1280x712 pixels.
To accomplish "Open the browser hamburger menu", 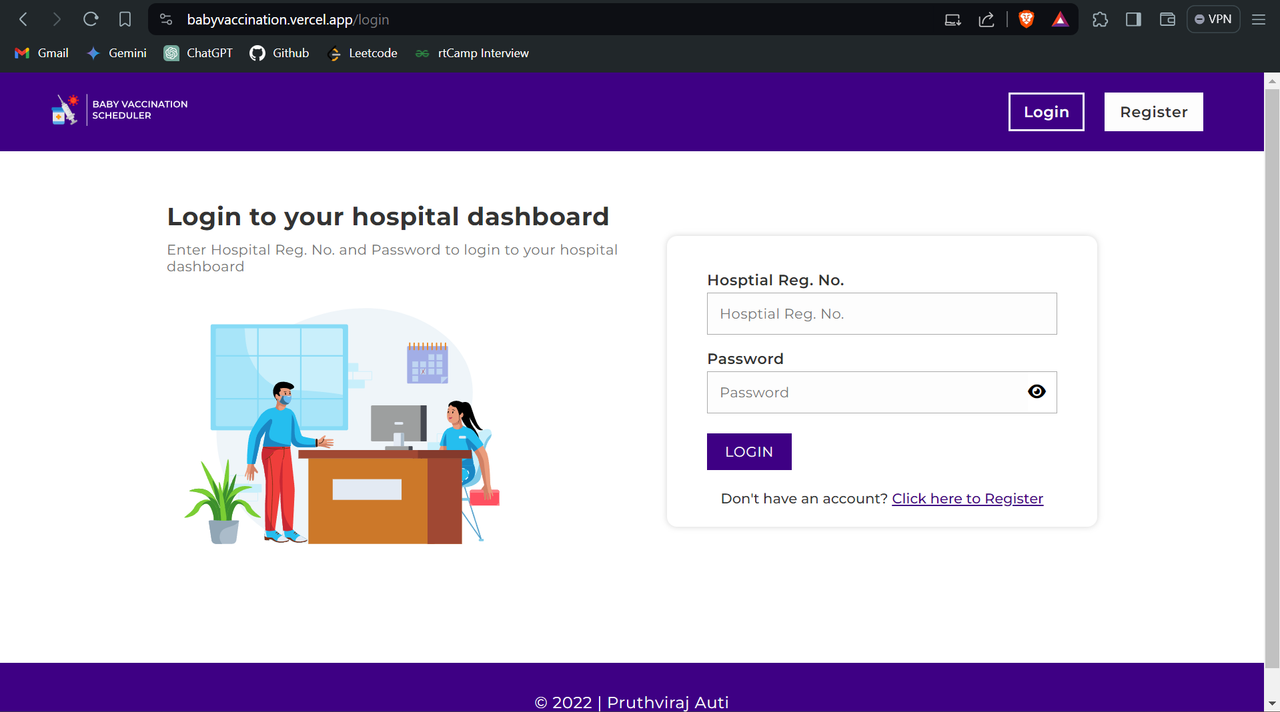I will 1258,19.
